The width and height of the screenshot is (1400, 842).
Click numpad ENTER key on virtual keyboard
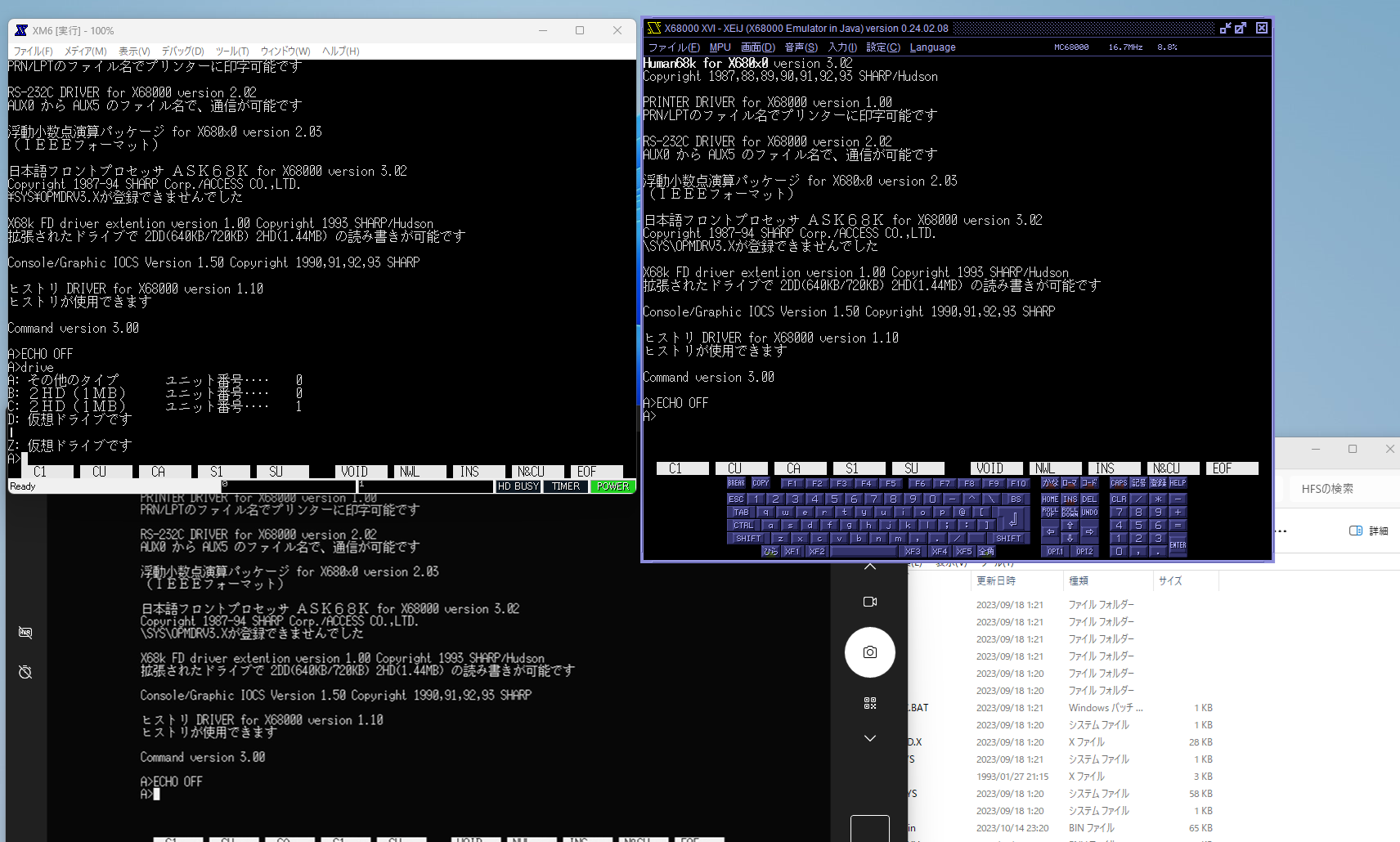point(1178,545)
